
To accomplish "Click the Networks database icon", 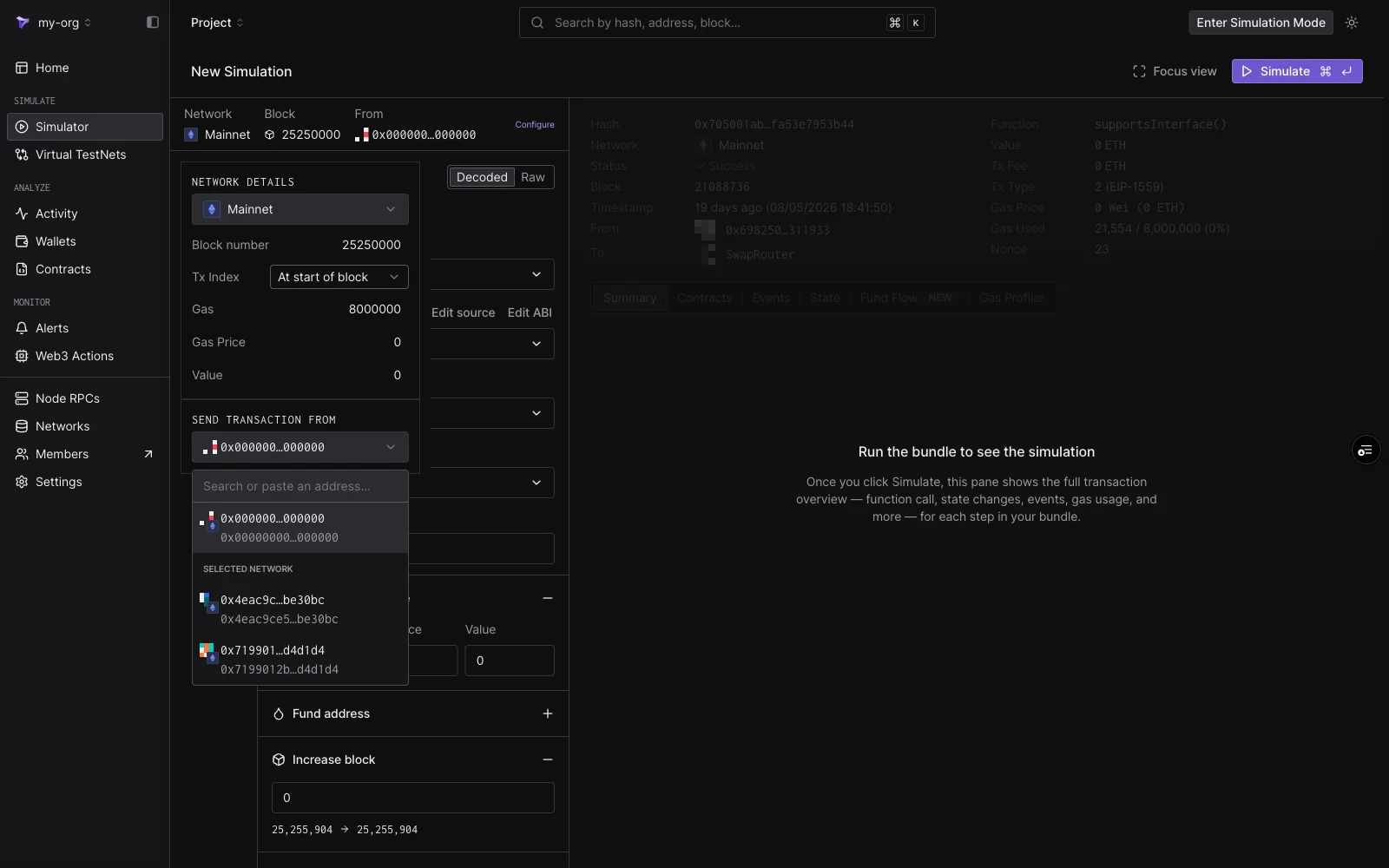I will (22, 426).
